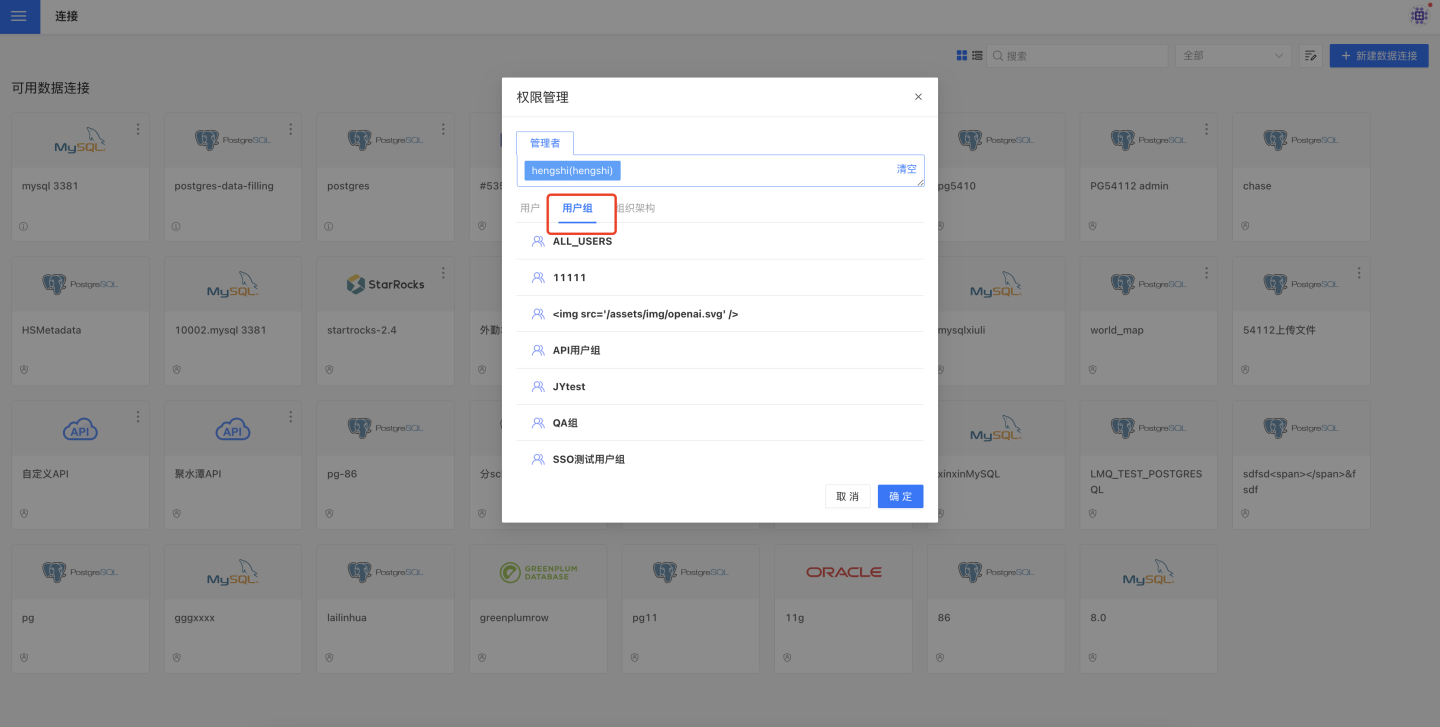
Task: Select the 管理者 role tab
Action: 545,143
